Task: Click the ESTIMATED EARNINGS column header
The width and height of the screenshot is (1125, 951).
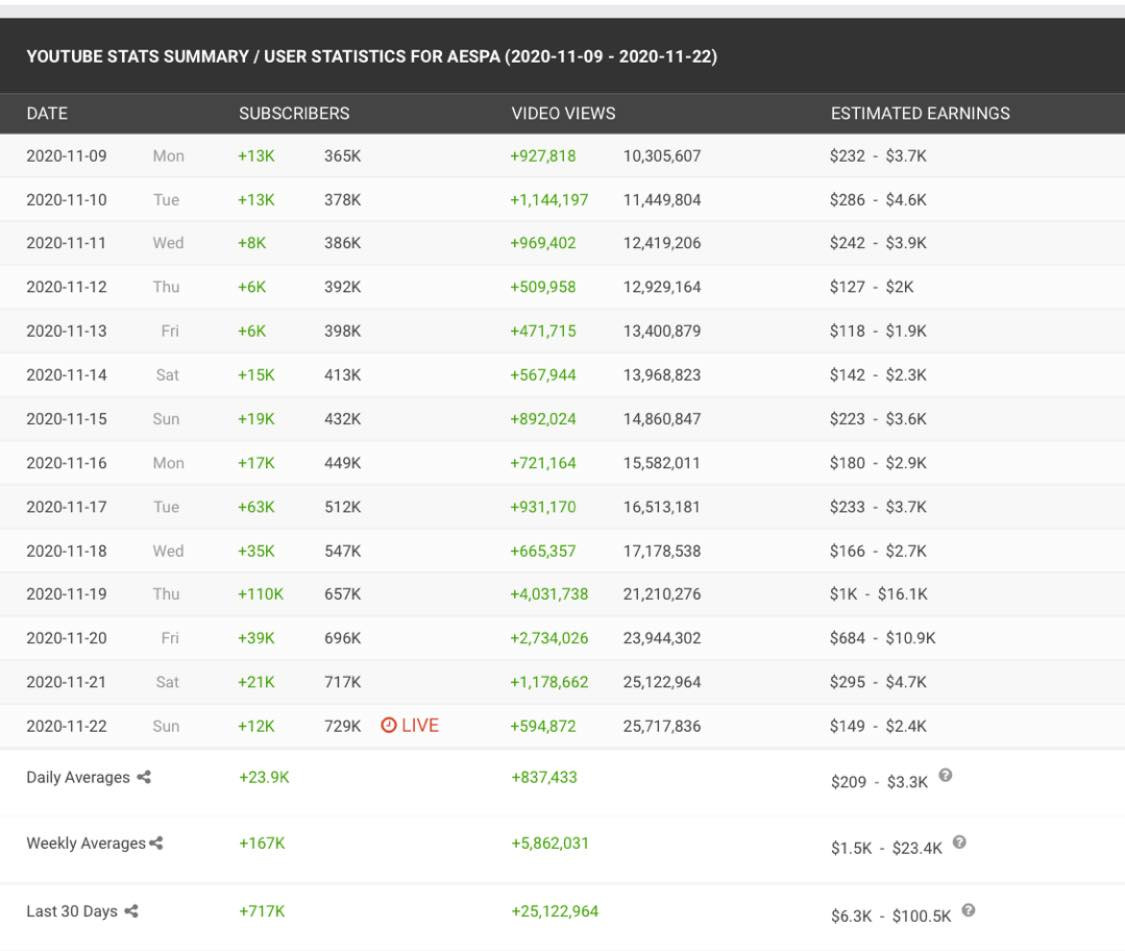Action: pyautogui.click(x=920, y=114)
